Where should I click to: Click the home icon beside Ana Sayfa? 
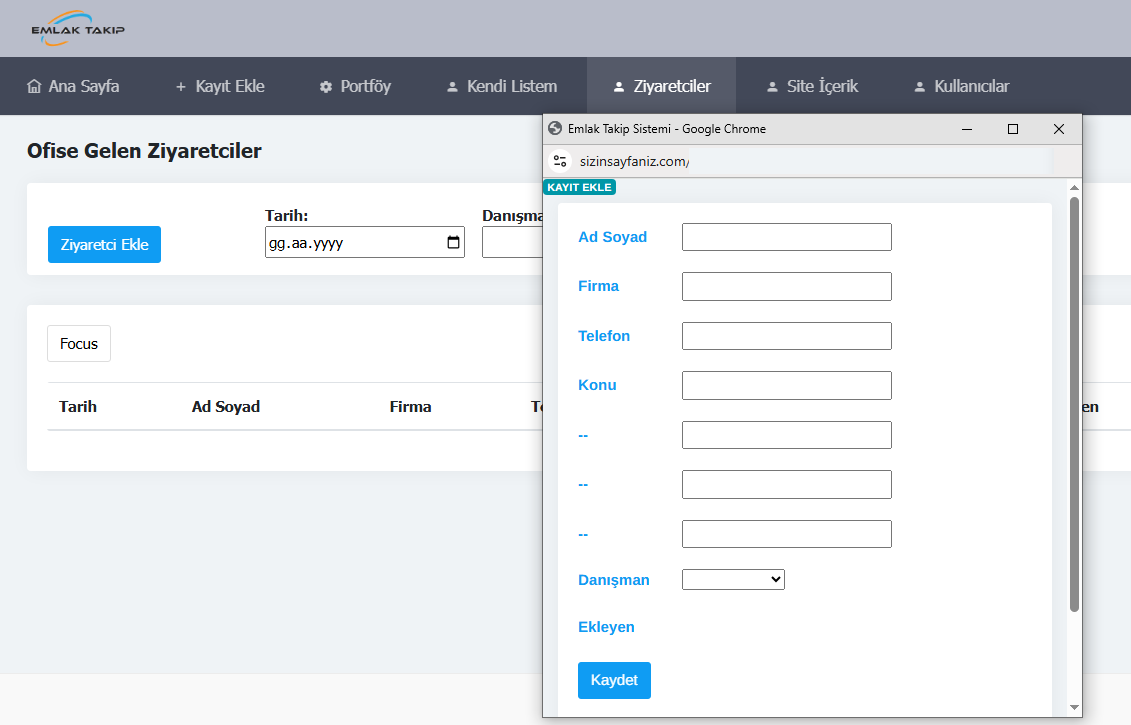coord(35,86)
